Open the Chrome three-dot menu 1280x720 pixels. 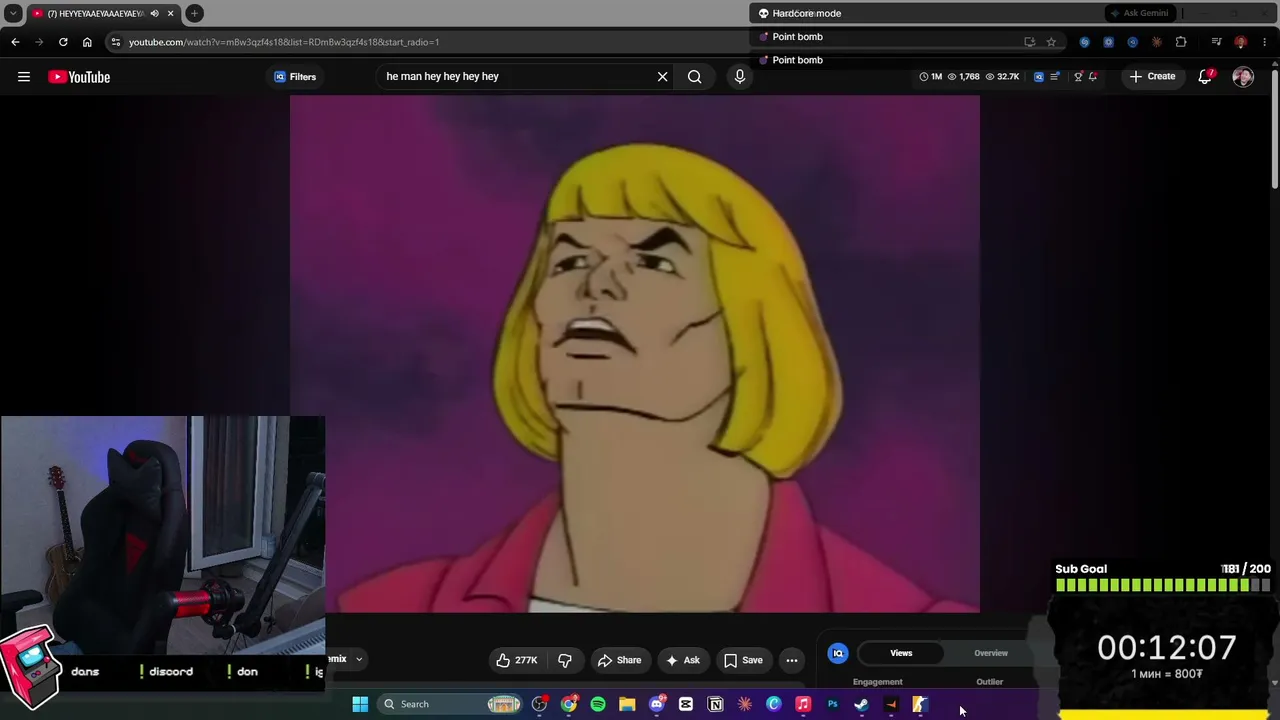1265,42
